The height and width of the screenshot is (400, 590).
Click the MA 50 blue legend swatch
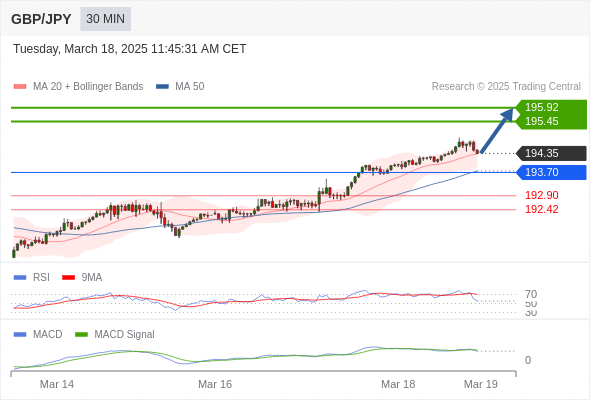tap(162, 87)
